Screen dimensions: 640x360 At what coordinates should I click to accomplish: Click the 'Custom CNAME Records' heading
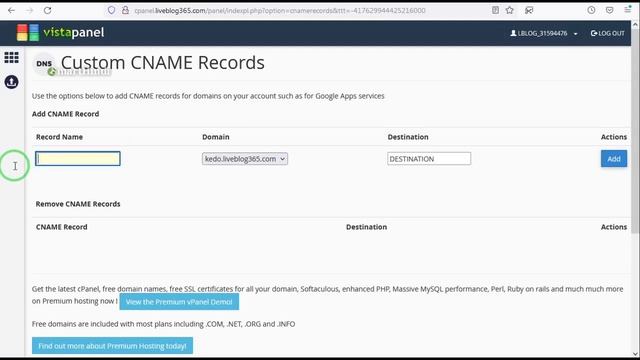click(162, 63)
